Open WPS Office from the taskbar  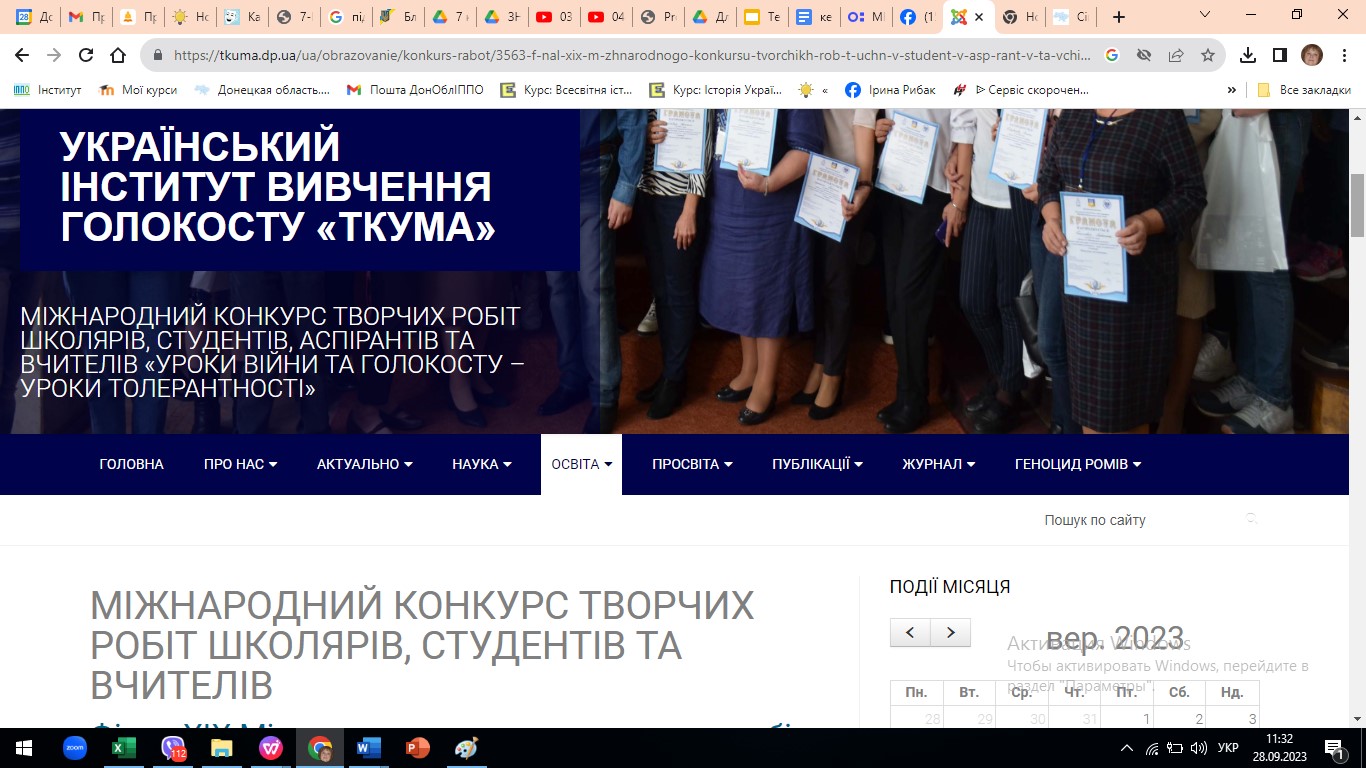point(271,747)
